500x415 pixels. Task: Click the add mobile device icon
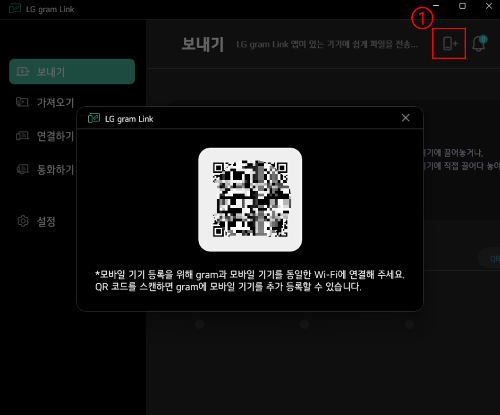[450, 44]
